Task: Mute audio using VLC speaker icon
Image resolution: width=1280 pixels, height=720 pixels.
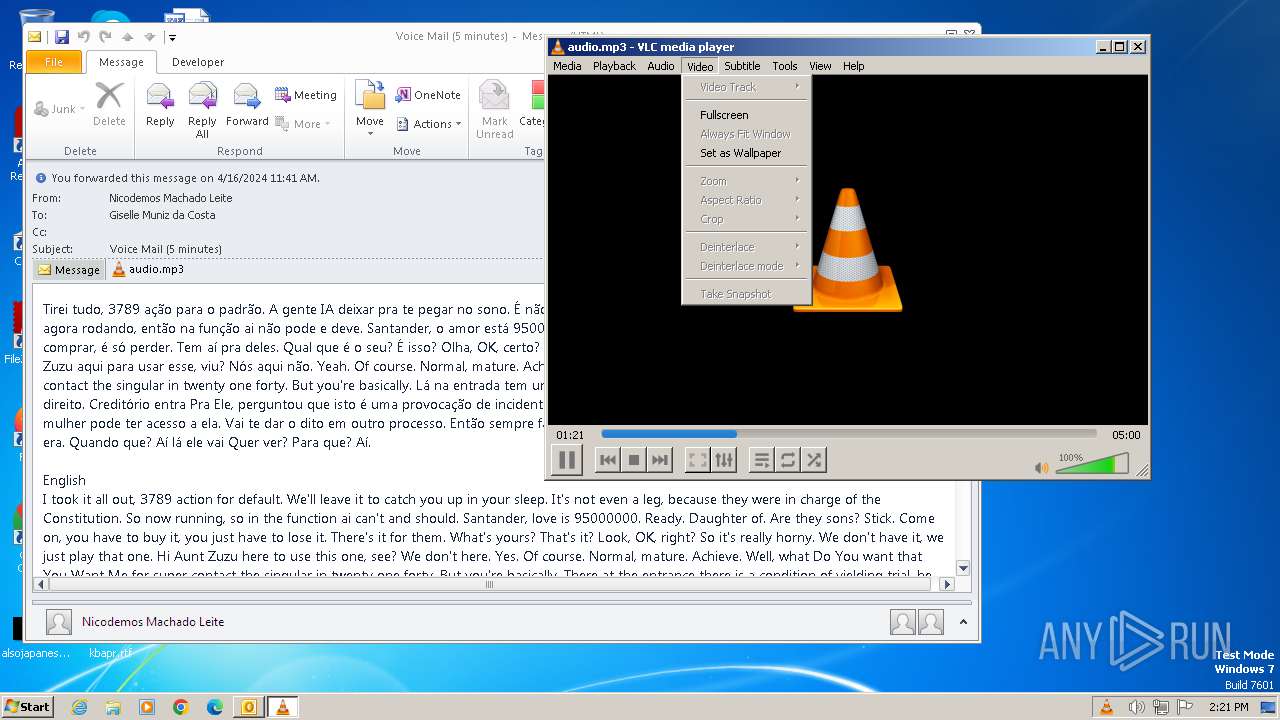Action: tap(1041, 467)
